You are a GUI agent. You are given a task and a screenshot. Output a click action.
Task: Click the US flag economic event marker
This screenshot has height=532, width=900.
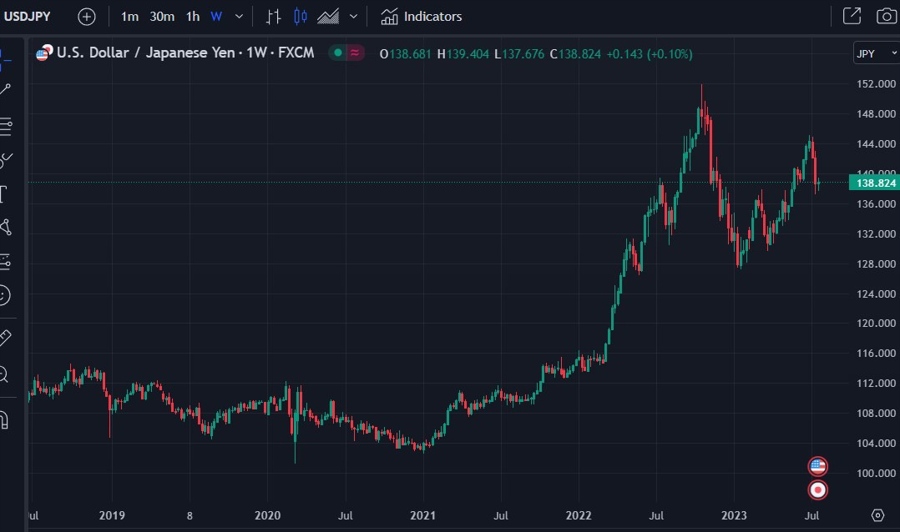(817, 466)
